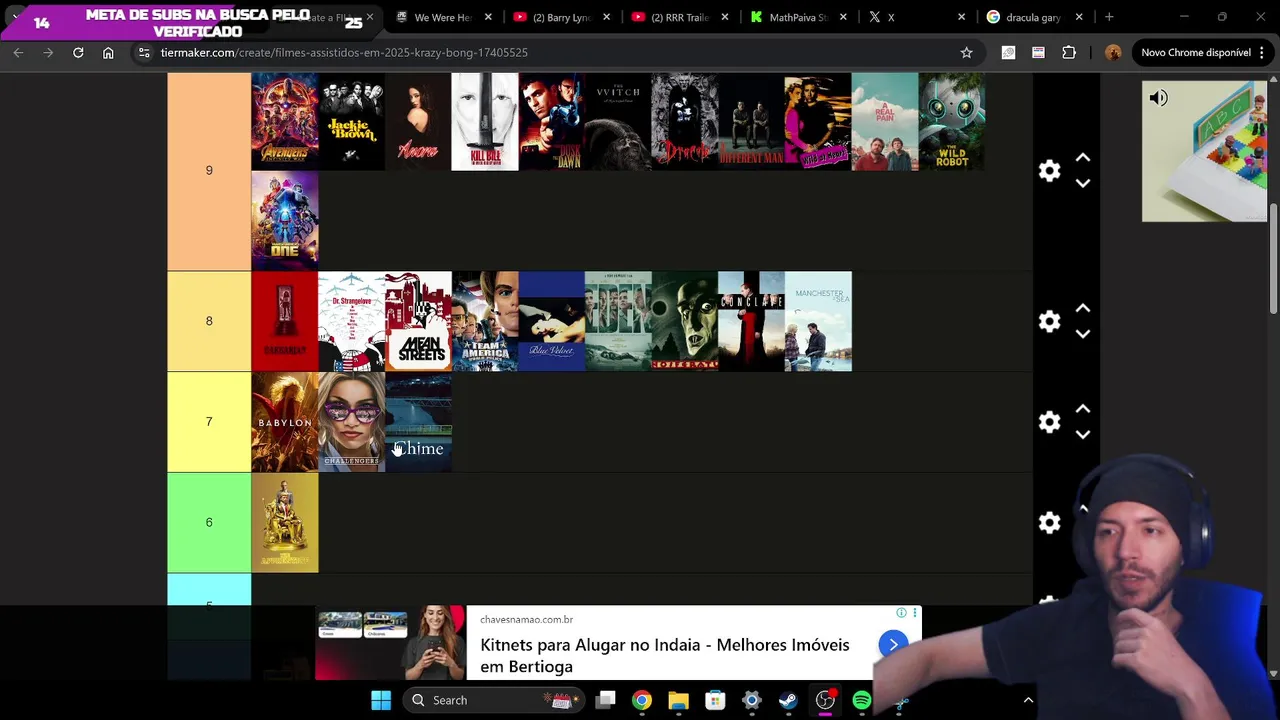Select the Chime poster
The image size is (1280, 720).
coord(418,422)
